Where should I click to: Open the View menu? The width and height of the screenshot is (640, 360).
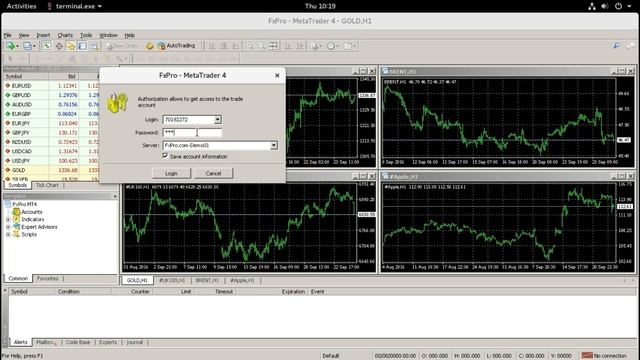click(24, 36)
